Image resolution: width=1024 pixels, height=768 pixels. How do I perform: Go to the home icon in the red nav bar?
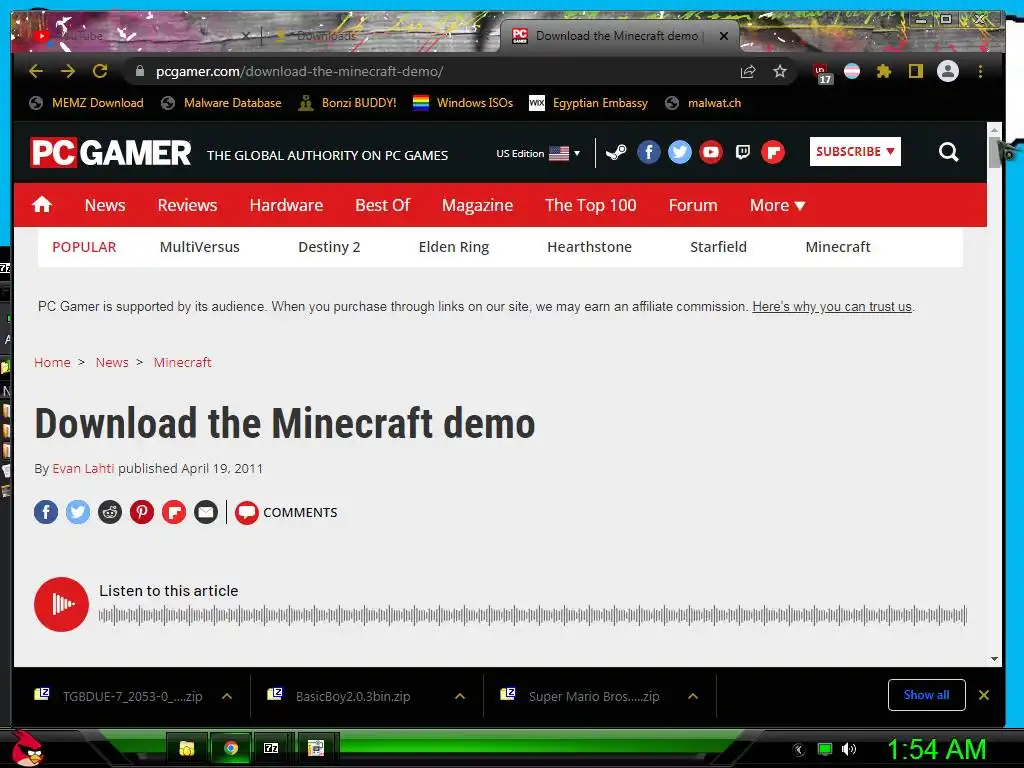point(42,204)
